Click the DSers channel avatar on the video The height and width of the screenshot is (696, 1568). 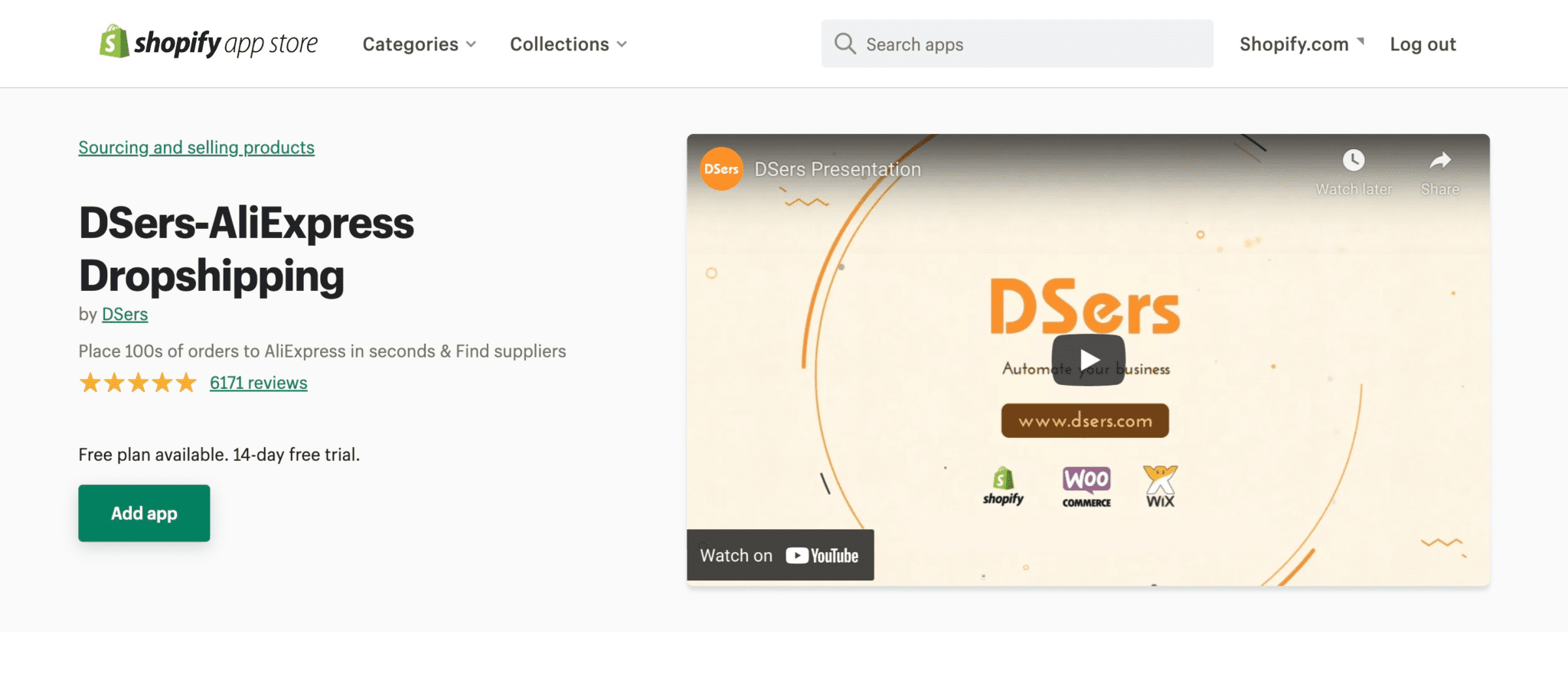720,168
